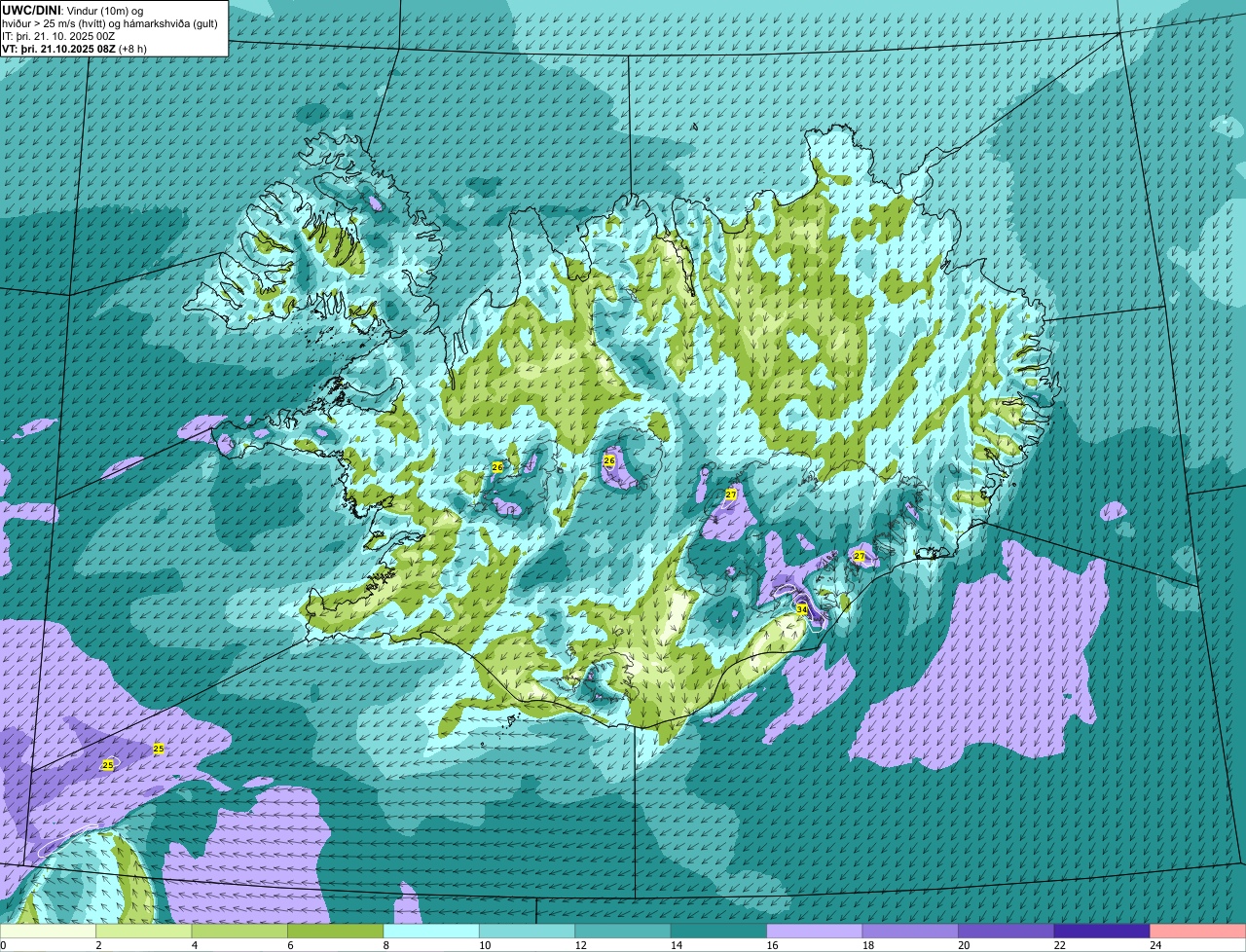Click the 0–2 m/s pale cream legend swatch
This screenshot has height=952, width=1246.
point(50,931)
